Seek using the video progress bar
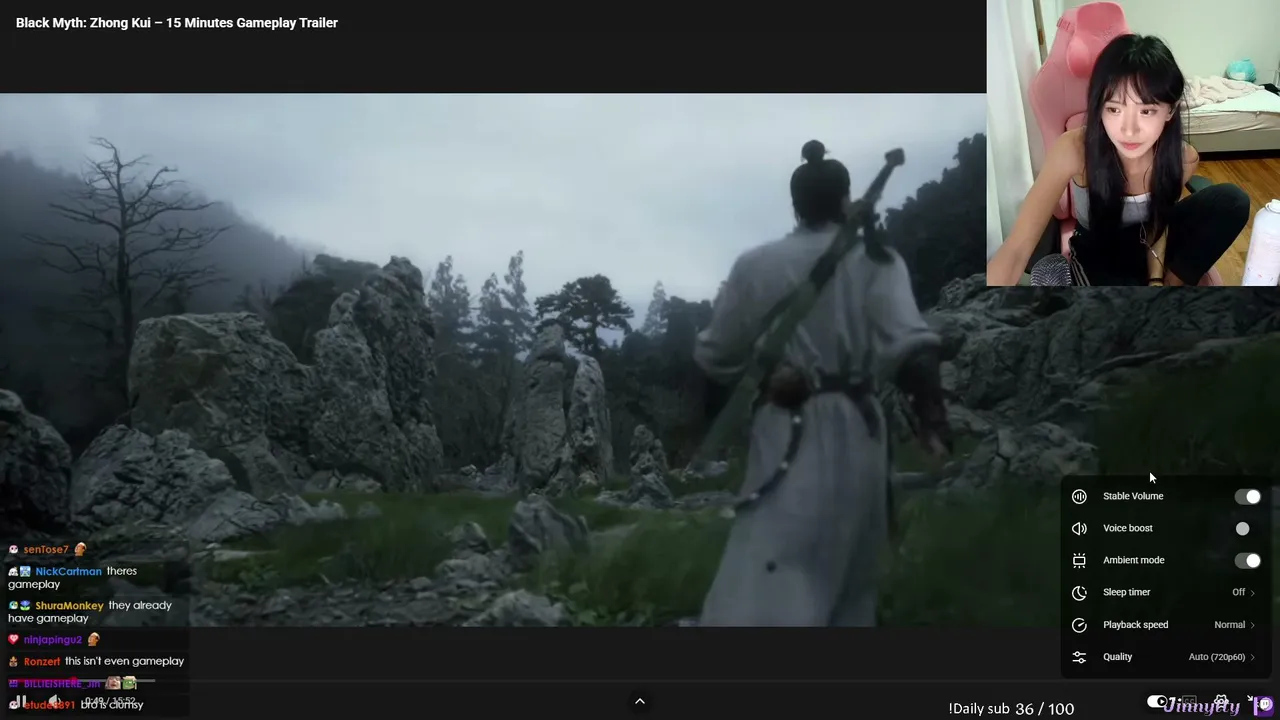 point(640,683)
